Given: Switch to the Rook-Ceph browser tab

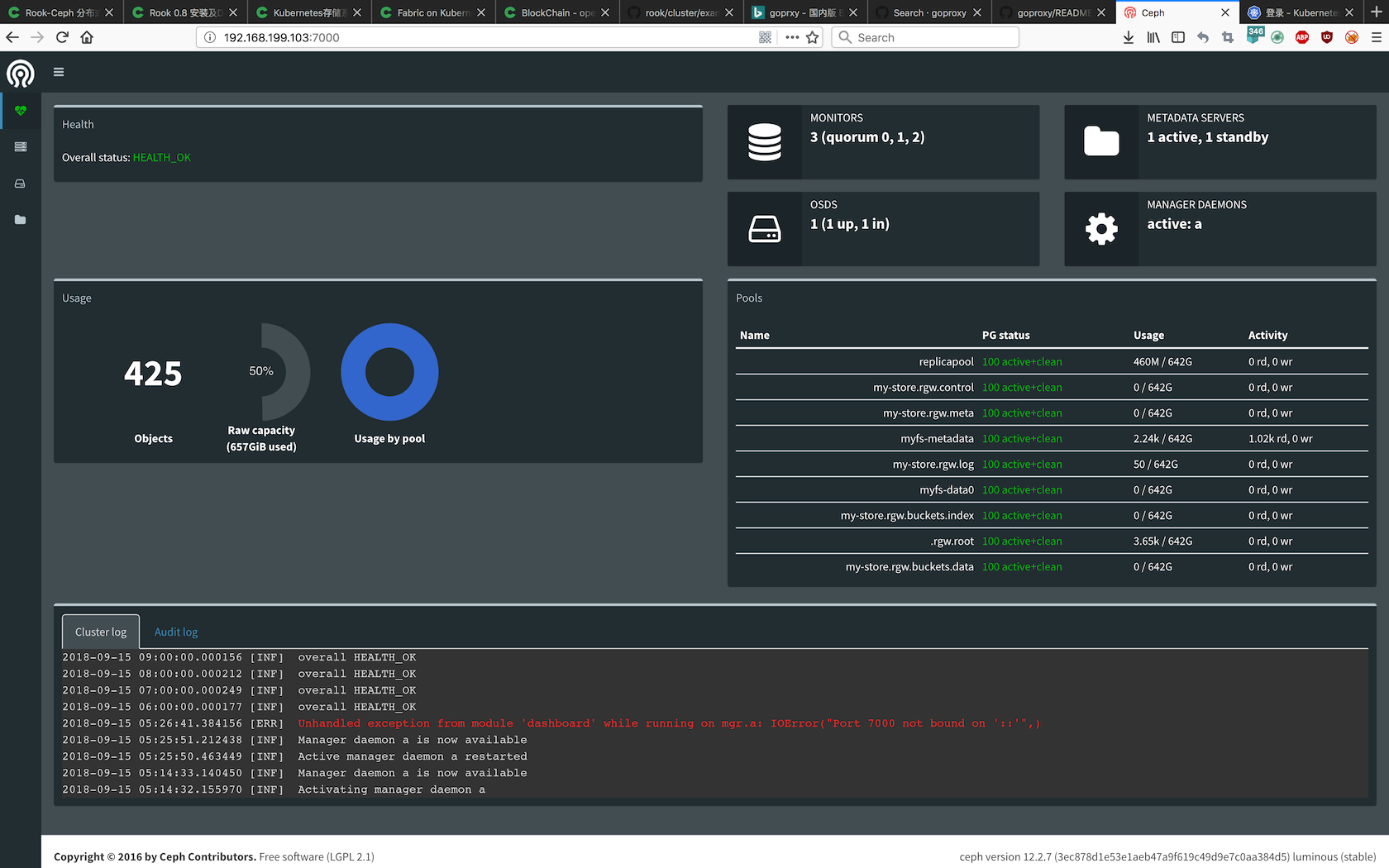Looking at the screenshot, I should coord(62,12).
